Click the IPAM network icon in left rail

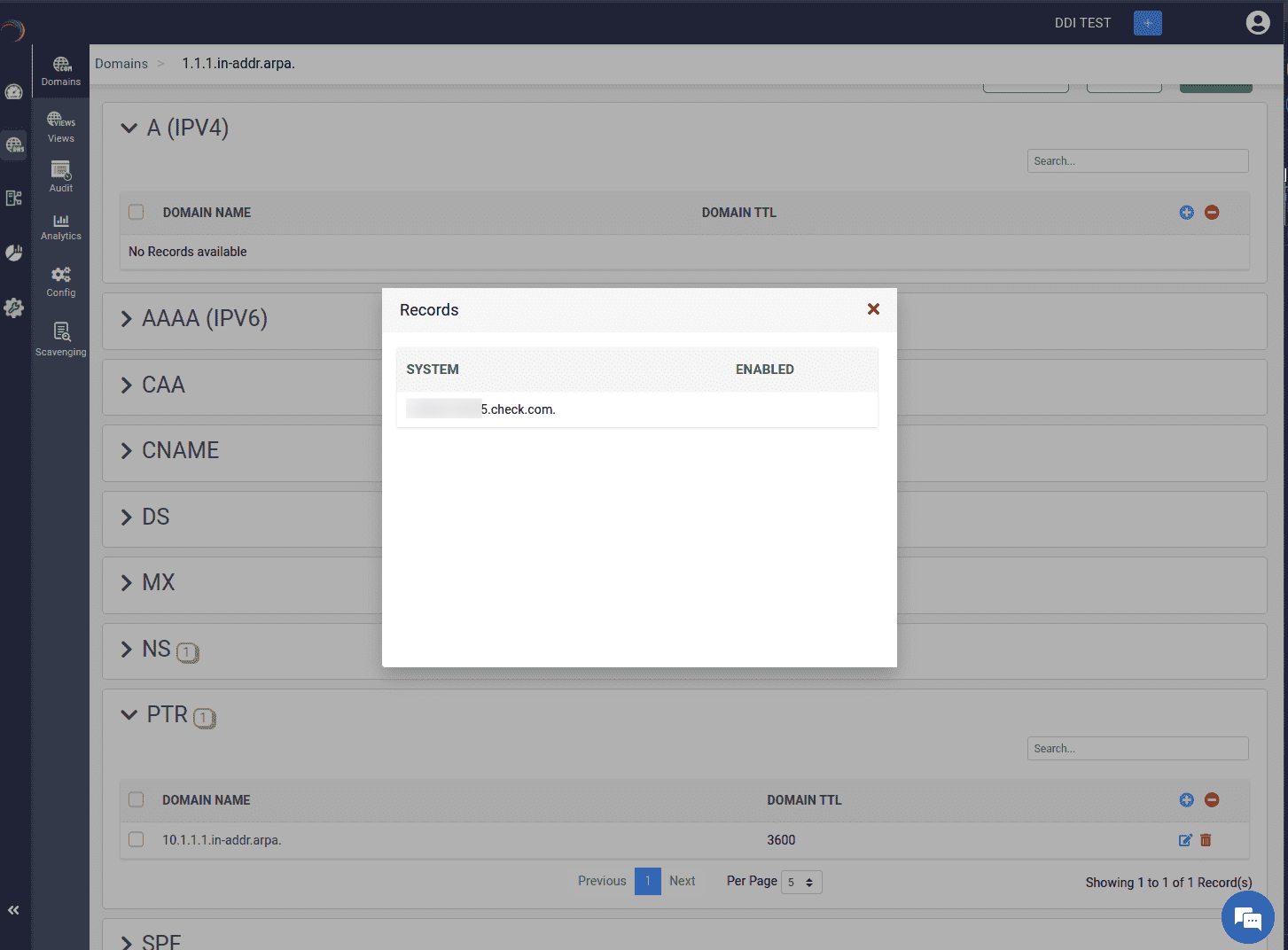(x=14, y=198)
